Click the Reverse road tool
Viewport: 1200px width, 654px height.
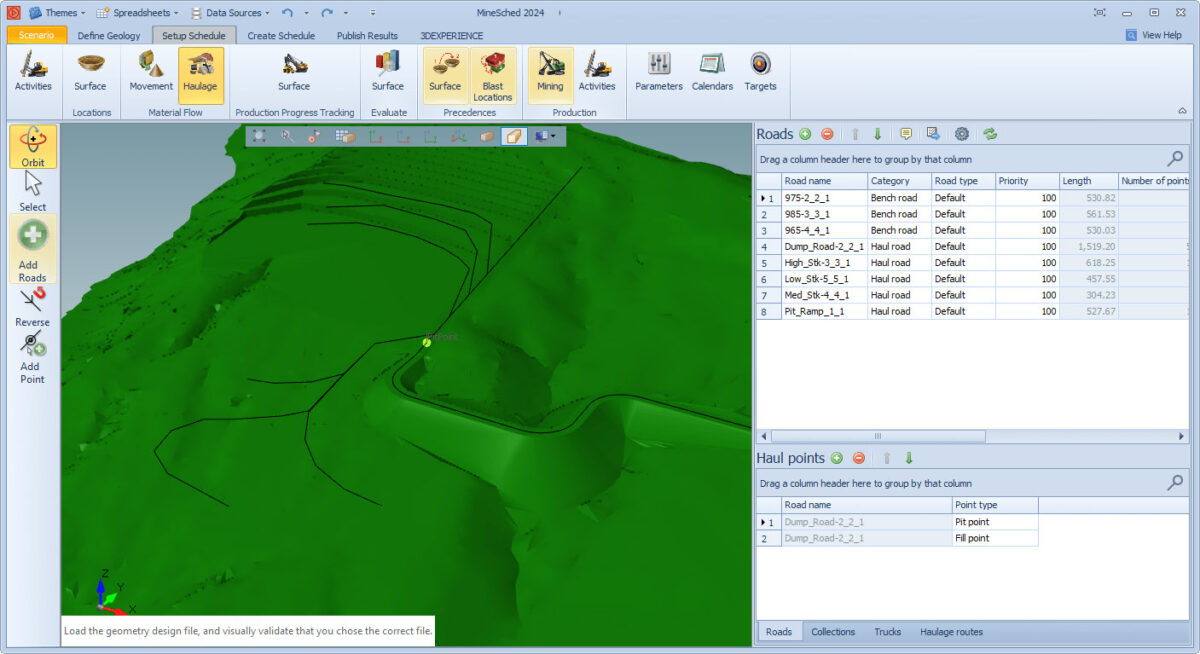click(x=33, y=307)
